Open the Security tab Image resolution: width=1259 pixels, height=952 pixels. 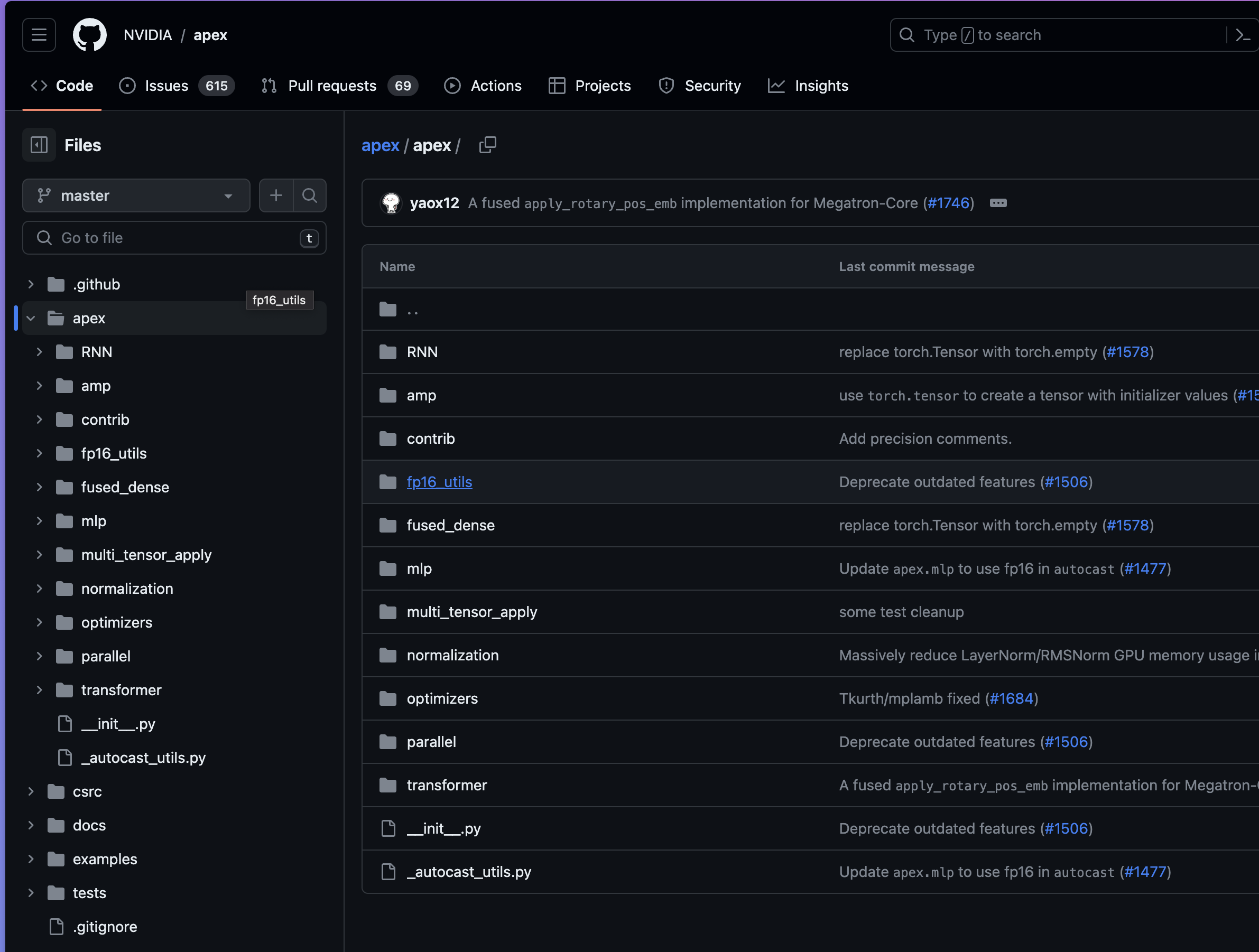point(699,86)
